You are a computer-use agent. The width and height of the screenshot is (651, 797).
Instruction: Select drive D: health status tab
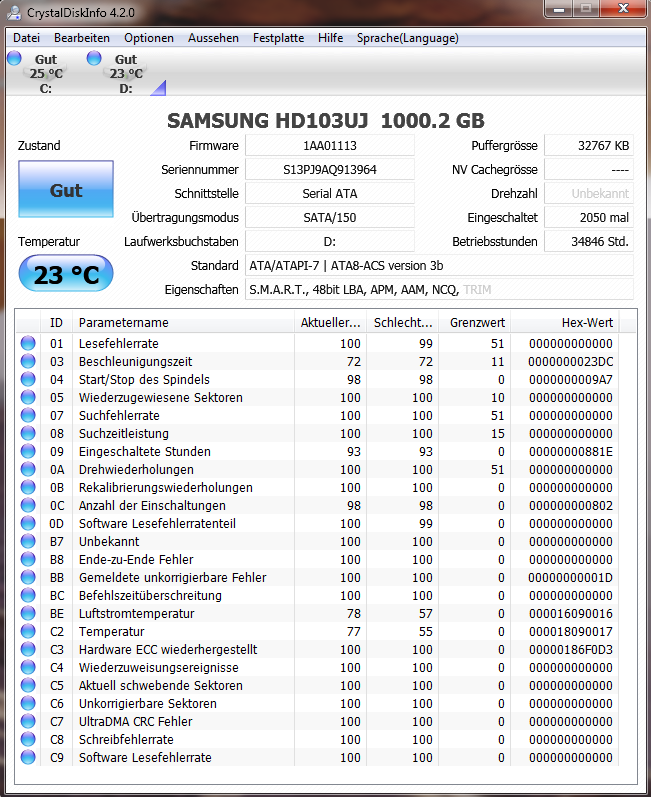click(126, 74)
